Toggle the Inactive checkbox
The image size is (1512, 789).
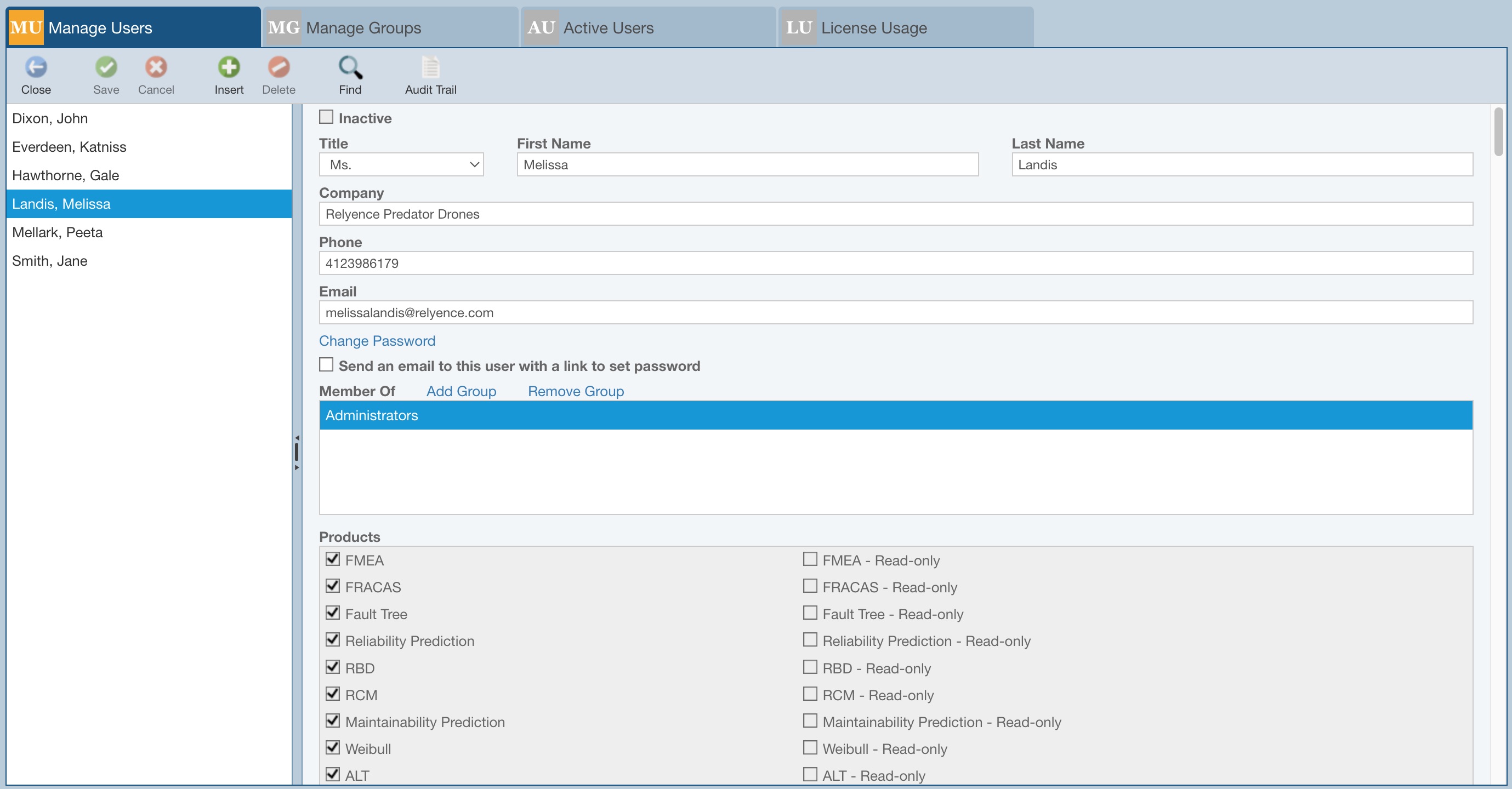[326, 117]
